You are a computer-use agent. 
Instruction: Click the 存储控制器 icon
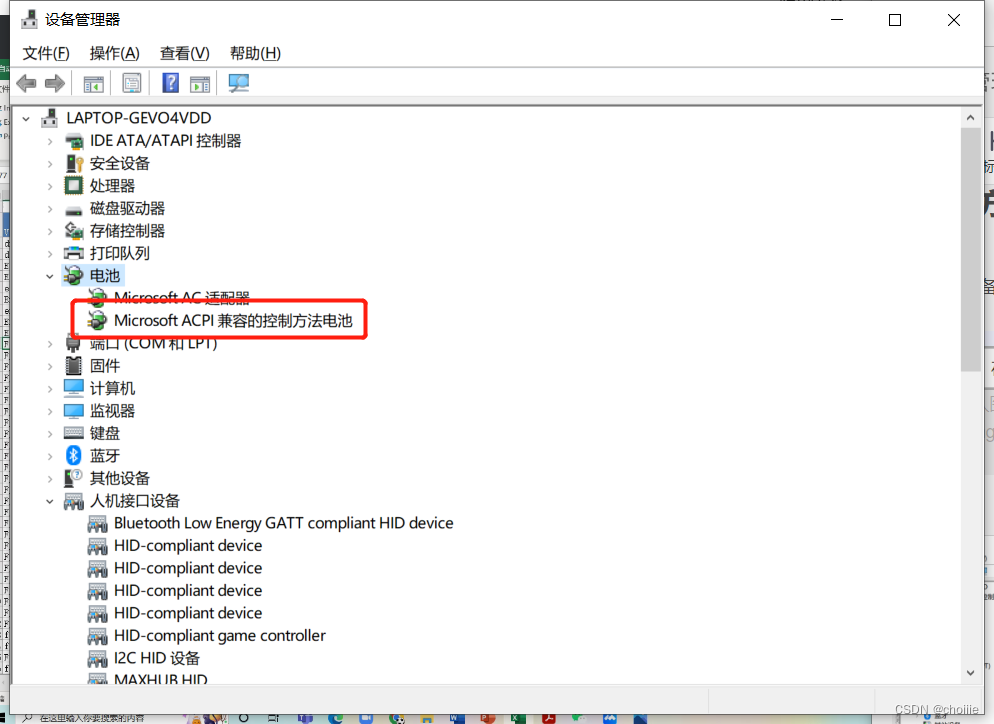click(x=74, y=231)
